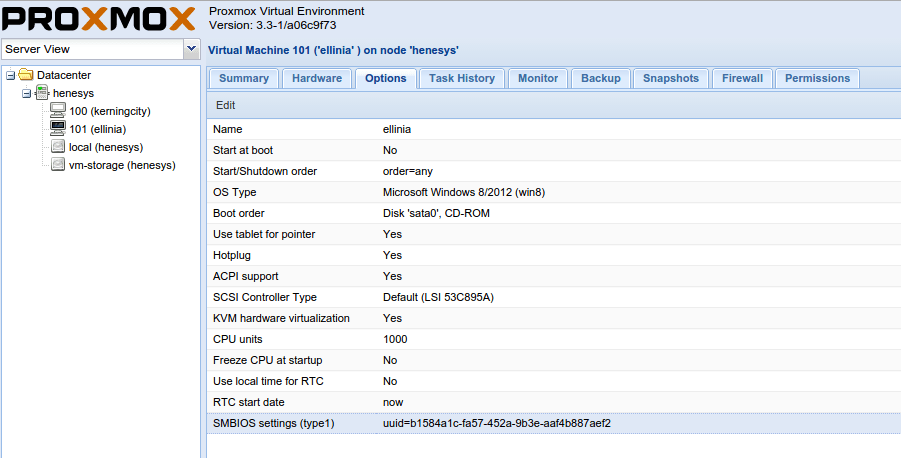Click the local storage disk icon
Viewport: 901px width, 458px height.
tap(58, 147)
